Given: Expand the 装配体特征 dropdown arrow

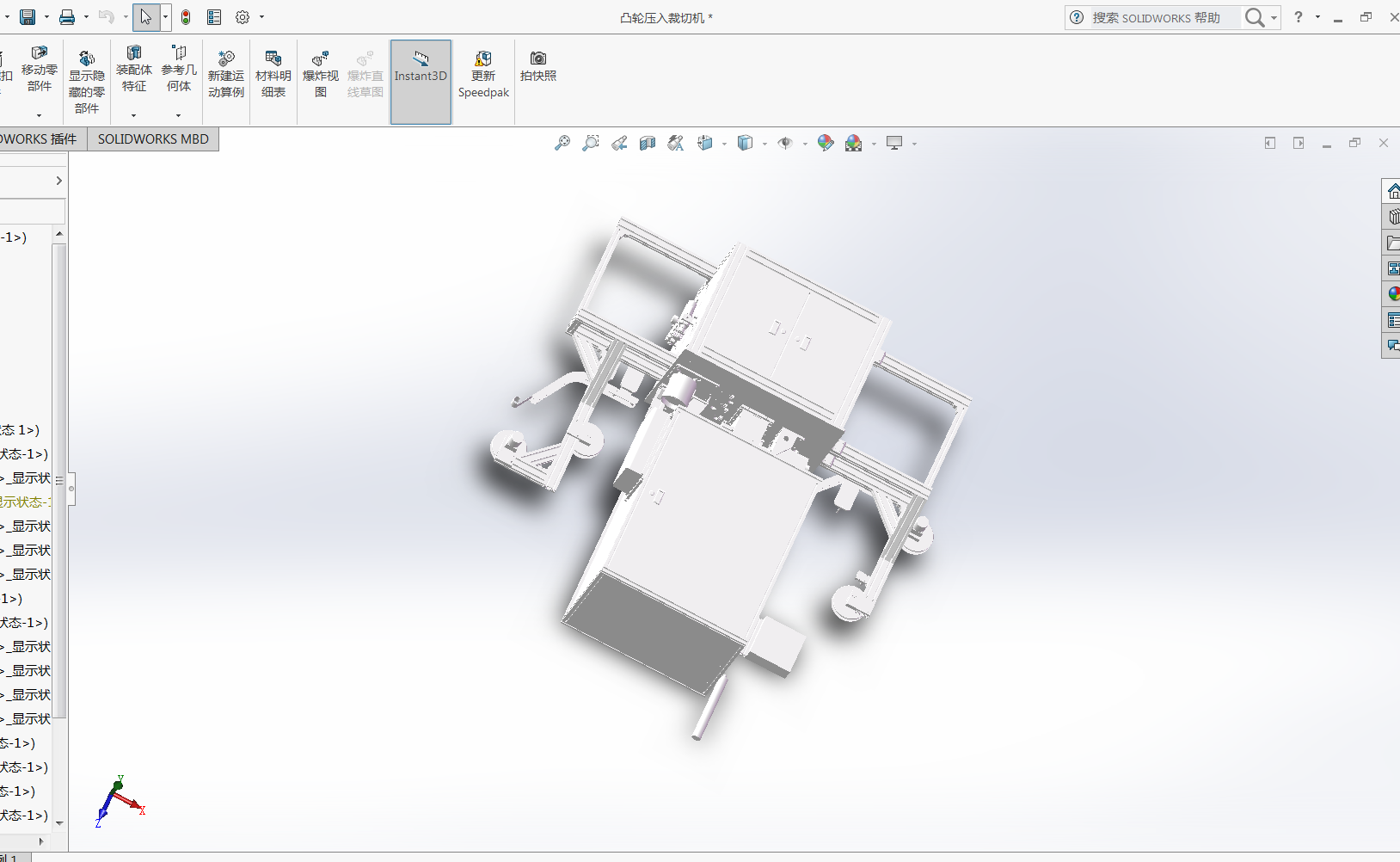Looking at the screenshot, I should pyautogui.click(x=133, y=115).
